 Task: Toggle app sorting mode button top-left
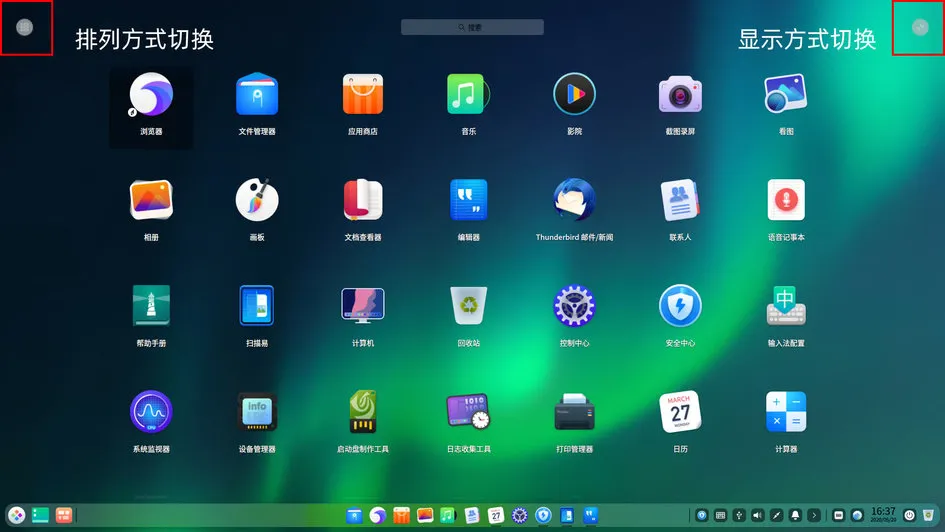click(x=24, y=27)
